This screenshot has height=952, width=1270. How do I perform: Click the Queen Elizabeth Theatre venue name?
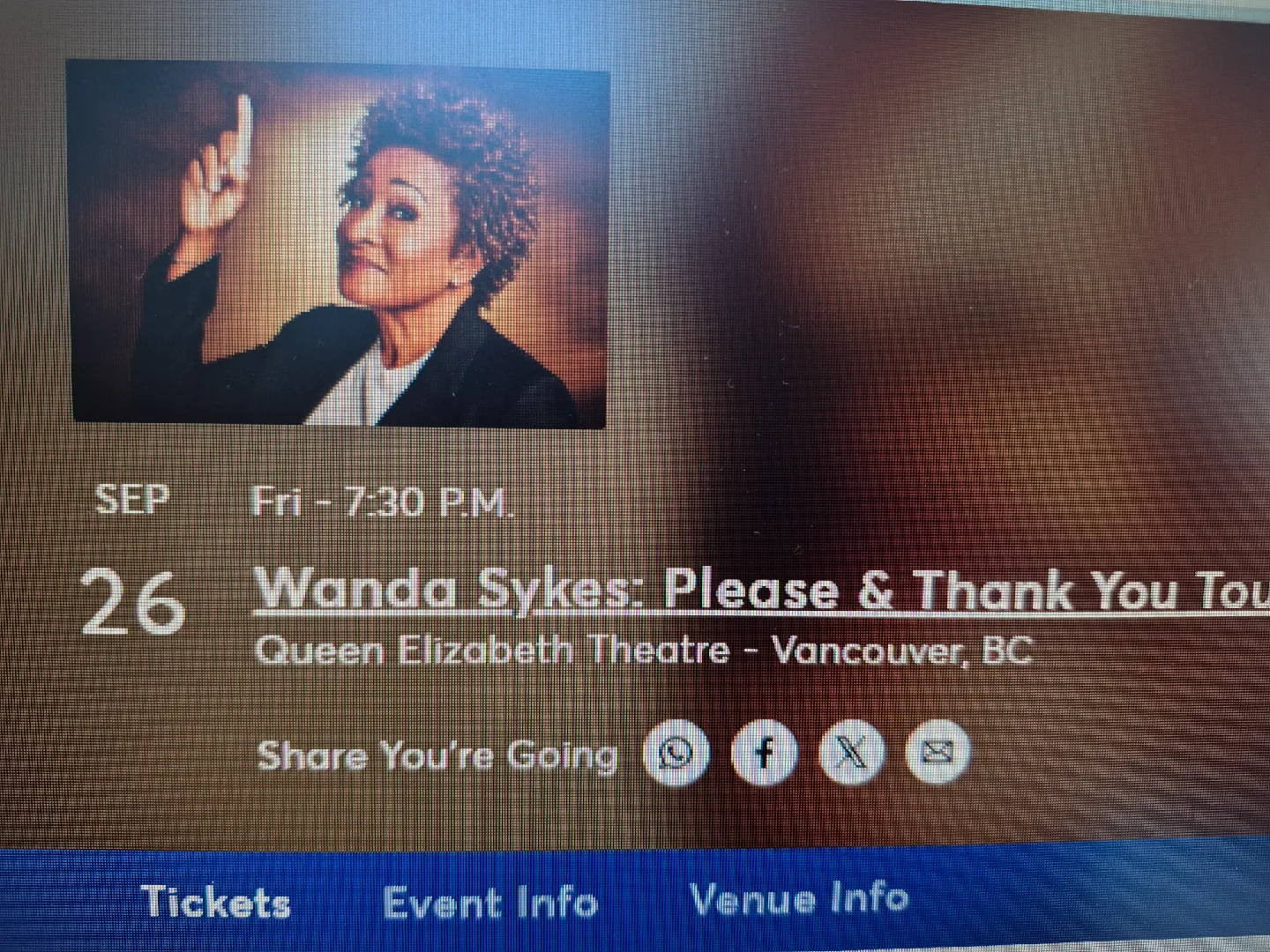(x=492, y=651)
